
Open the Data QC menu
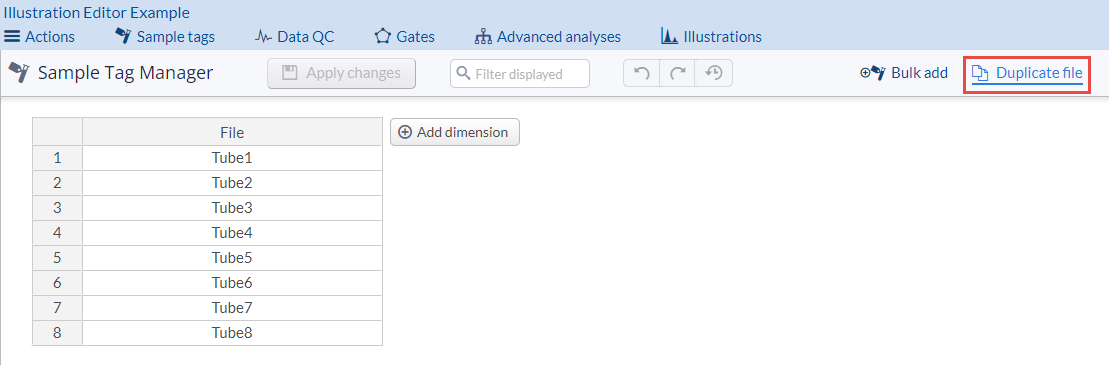tap(295, 36)
